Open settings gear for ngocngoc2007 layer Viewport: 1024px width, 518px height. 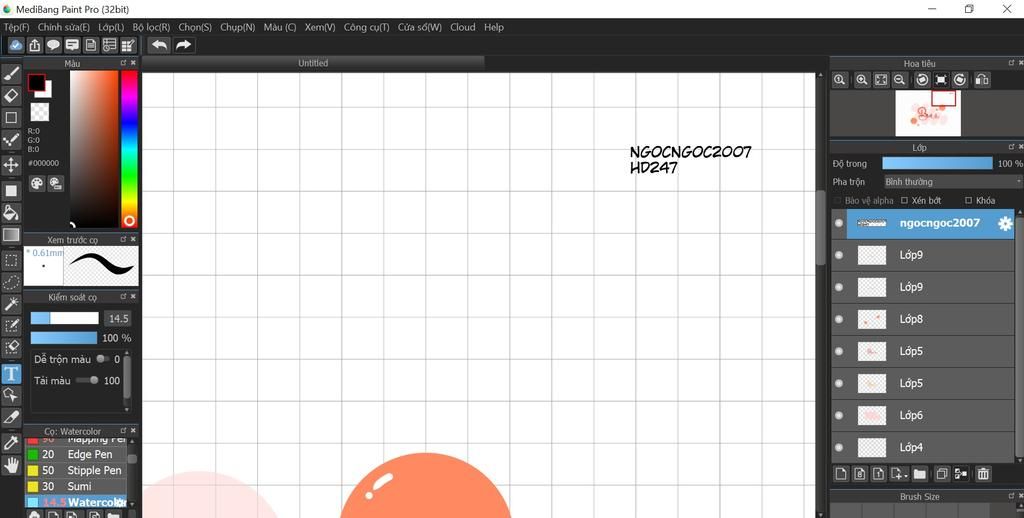[1005, 223]
